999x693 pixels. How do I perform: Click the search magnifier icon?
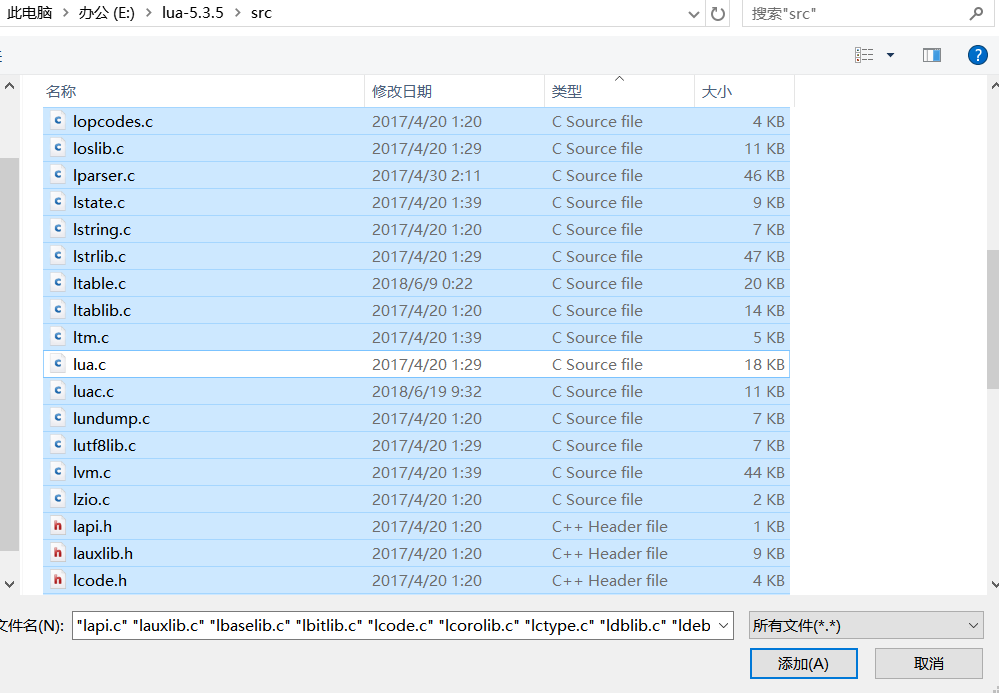pos(976,13)
